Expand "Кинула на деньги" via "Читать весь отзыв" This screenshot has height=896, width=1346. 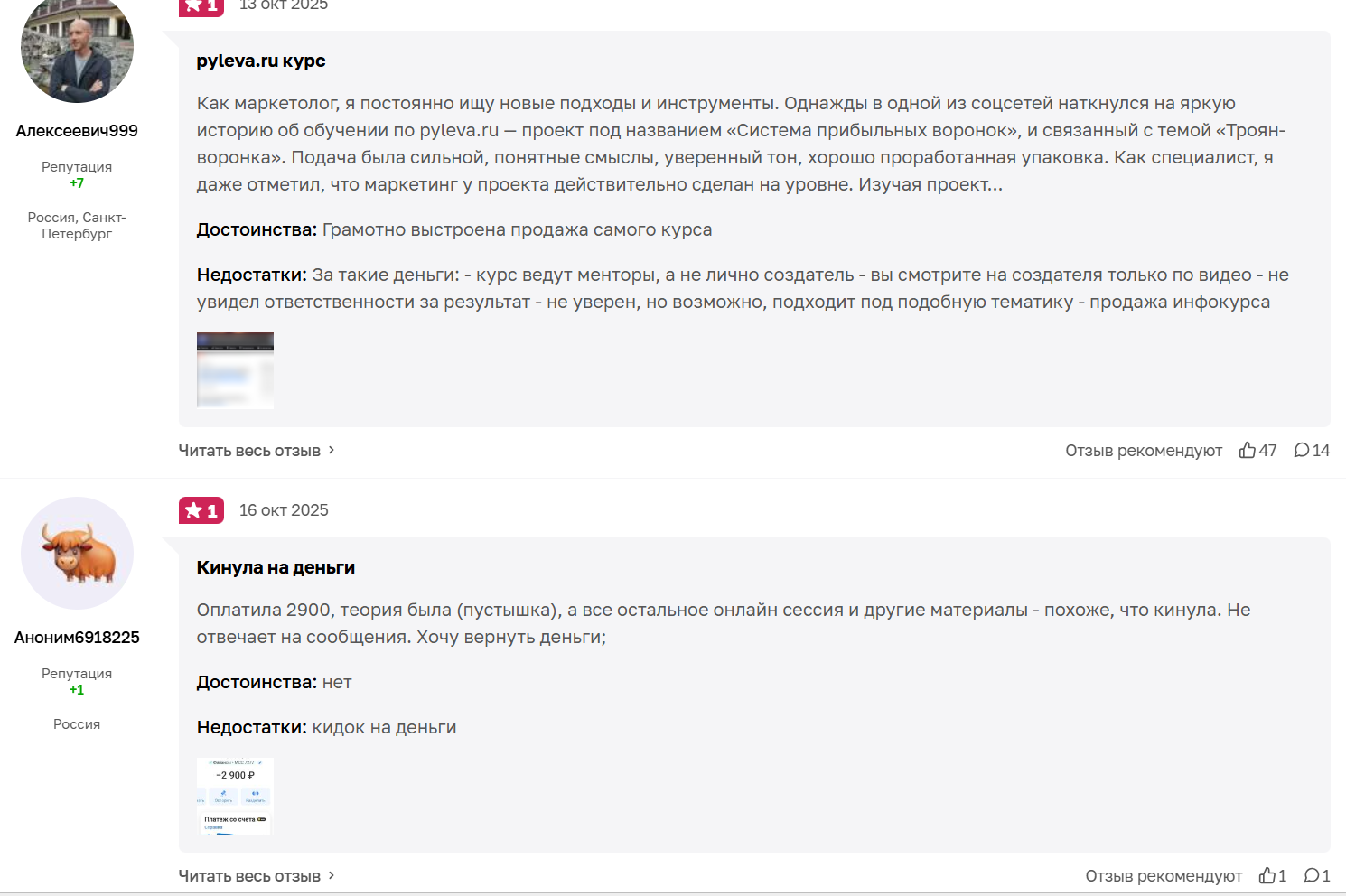(249, 876)
